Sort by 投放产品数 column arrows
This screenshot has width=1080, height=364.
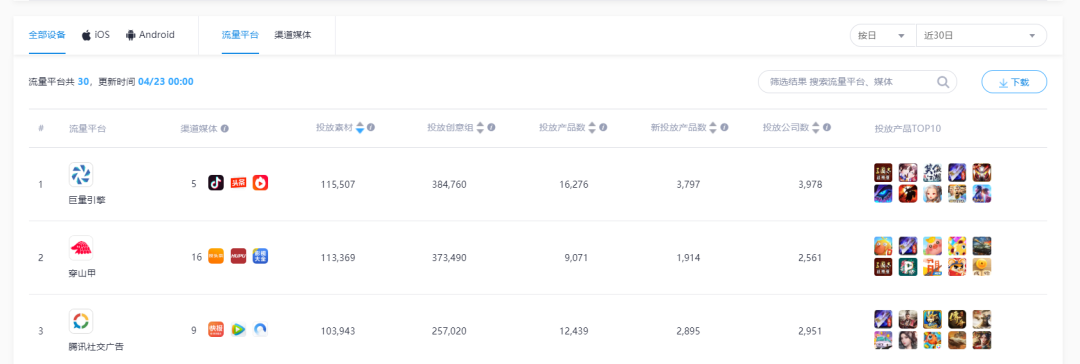point(592,128)
